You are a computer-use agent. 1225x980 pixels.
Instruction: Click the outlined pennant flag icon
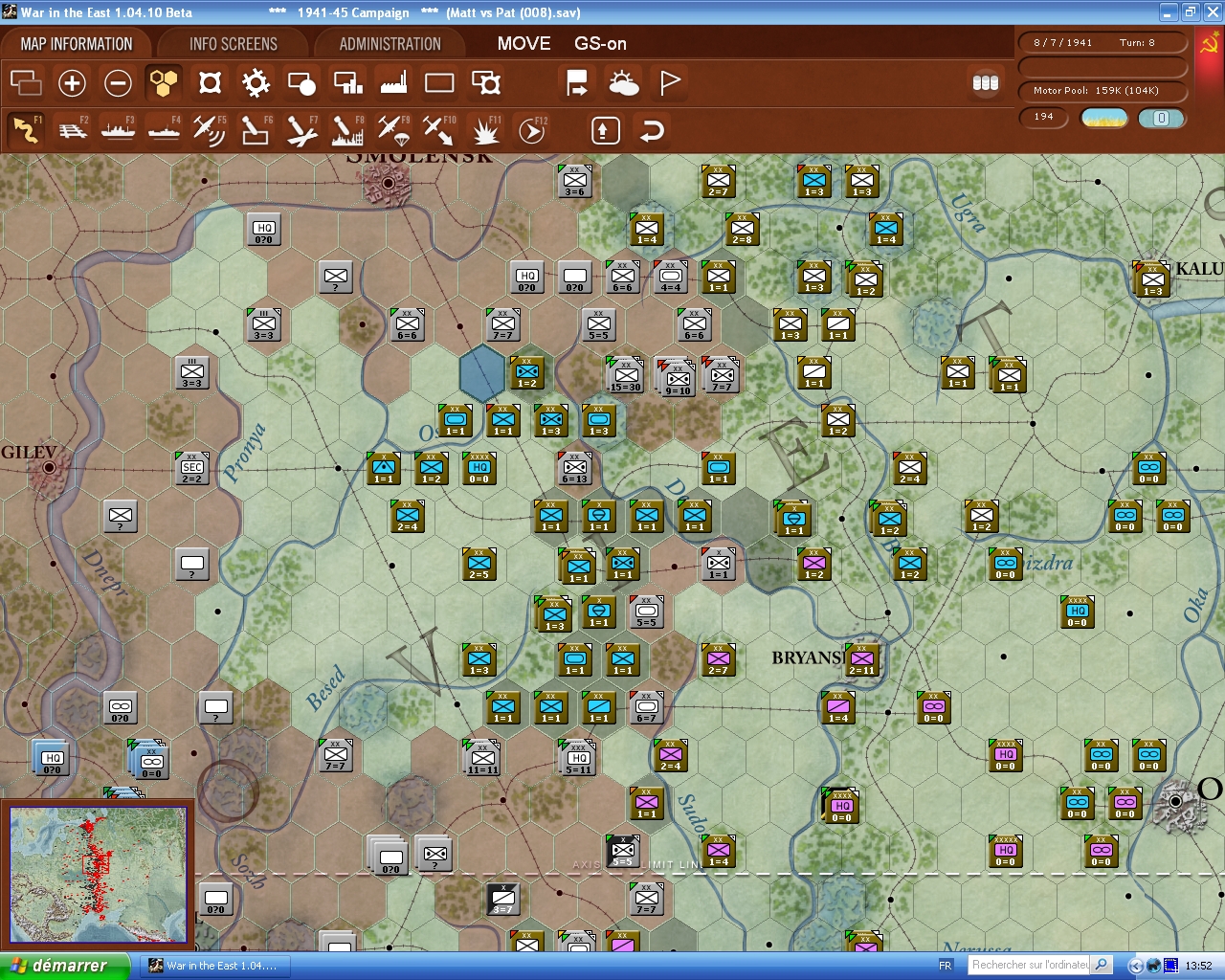pyautogui.click(x=670, y=83)
